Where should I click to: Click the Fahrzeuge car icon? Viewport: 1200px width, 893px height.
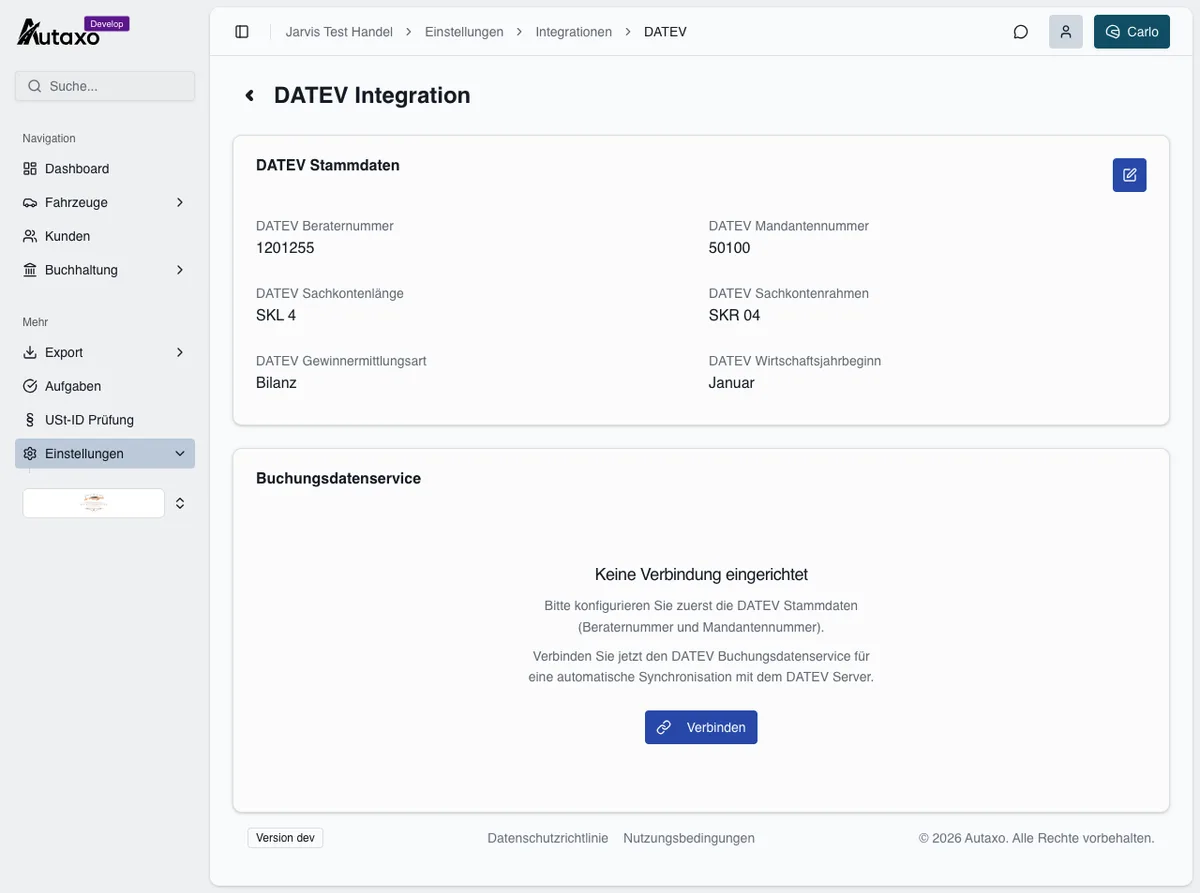[x=30, y=202]
